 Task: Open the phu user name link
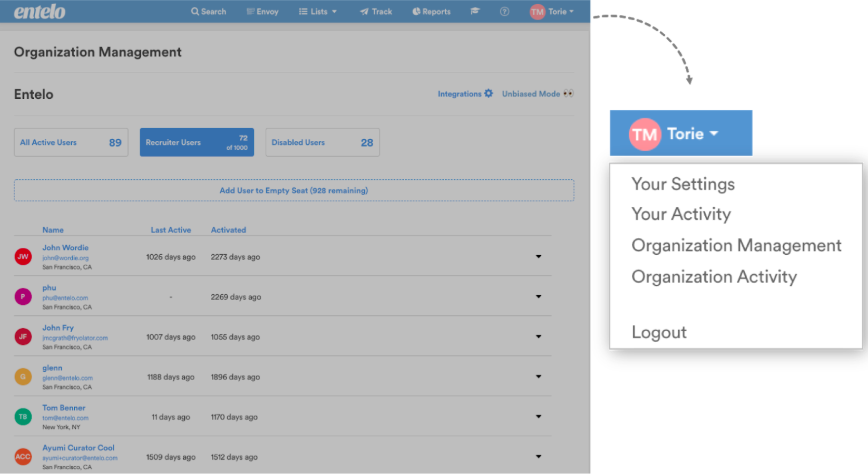coord(49,288)
